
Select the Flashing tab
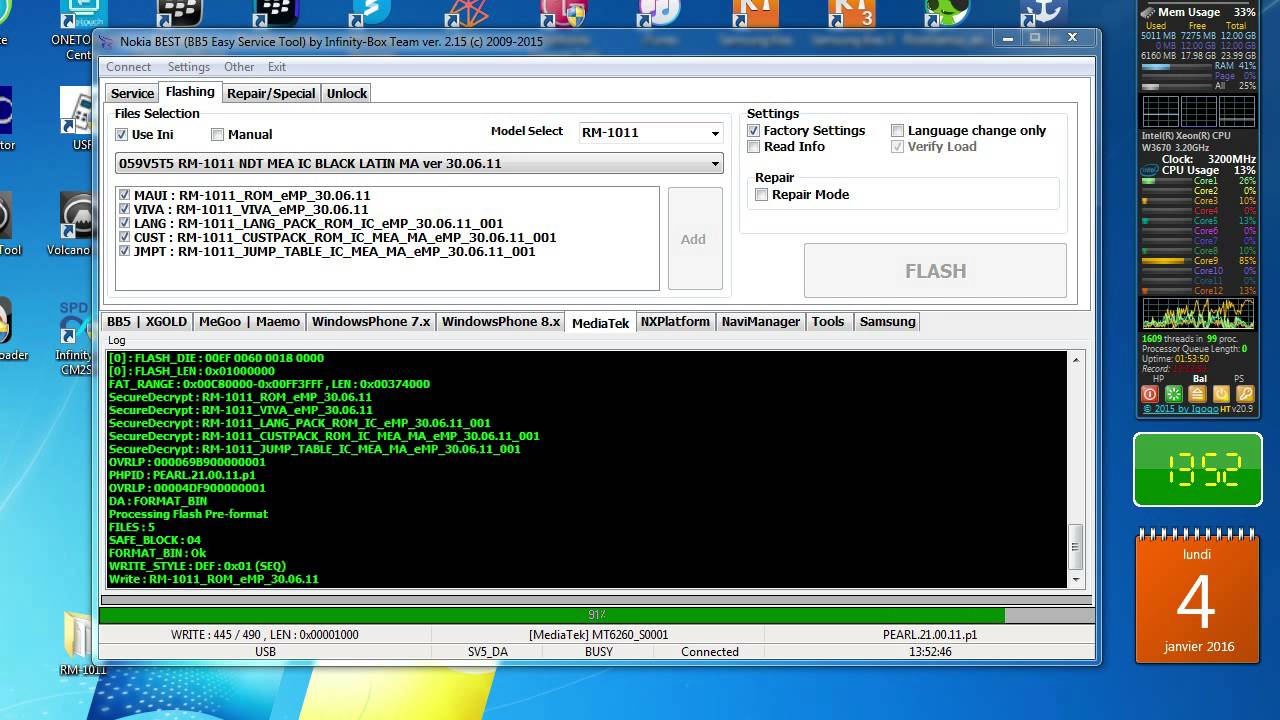190,92
